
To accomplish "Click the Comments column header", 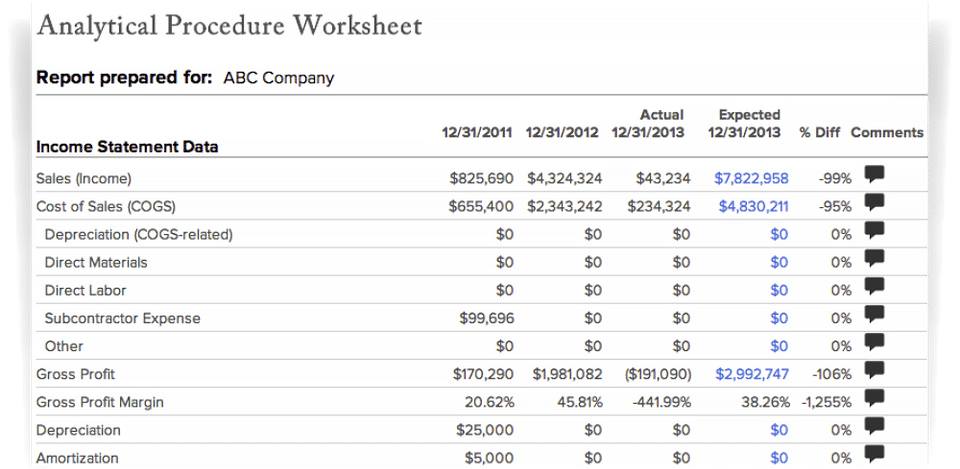I will (887, 133).
